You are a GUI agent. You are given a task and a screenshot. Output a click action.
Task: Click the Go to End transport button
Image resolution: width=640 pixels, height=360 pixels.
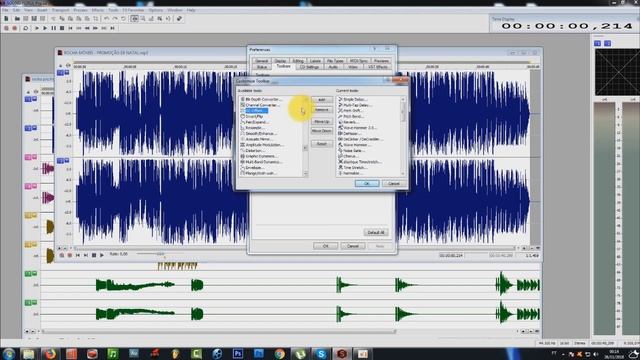tap(112, 28)
